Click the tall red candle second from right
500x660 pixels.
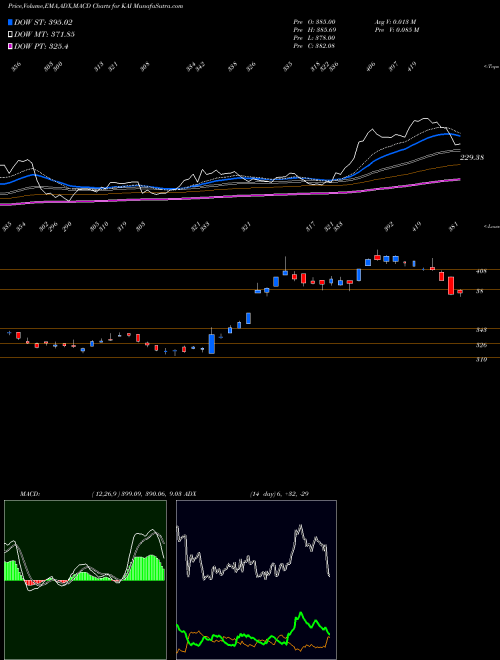click(451, 285)
